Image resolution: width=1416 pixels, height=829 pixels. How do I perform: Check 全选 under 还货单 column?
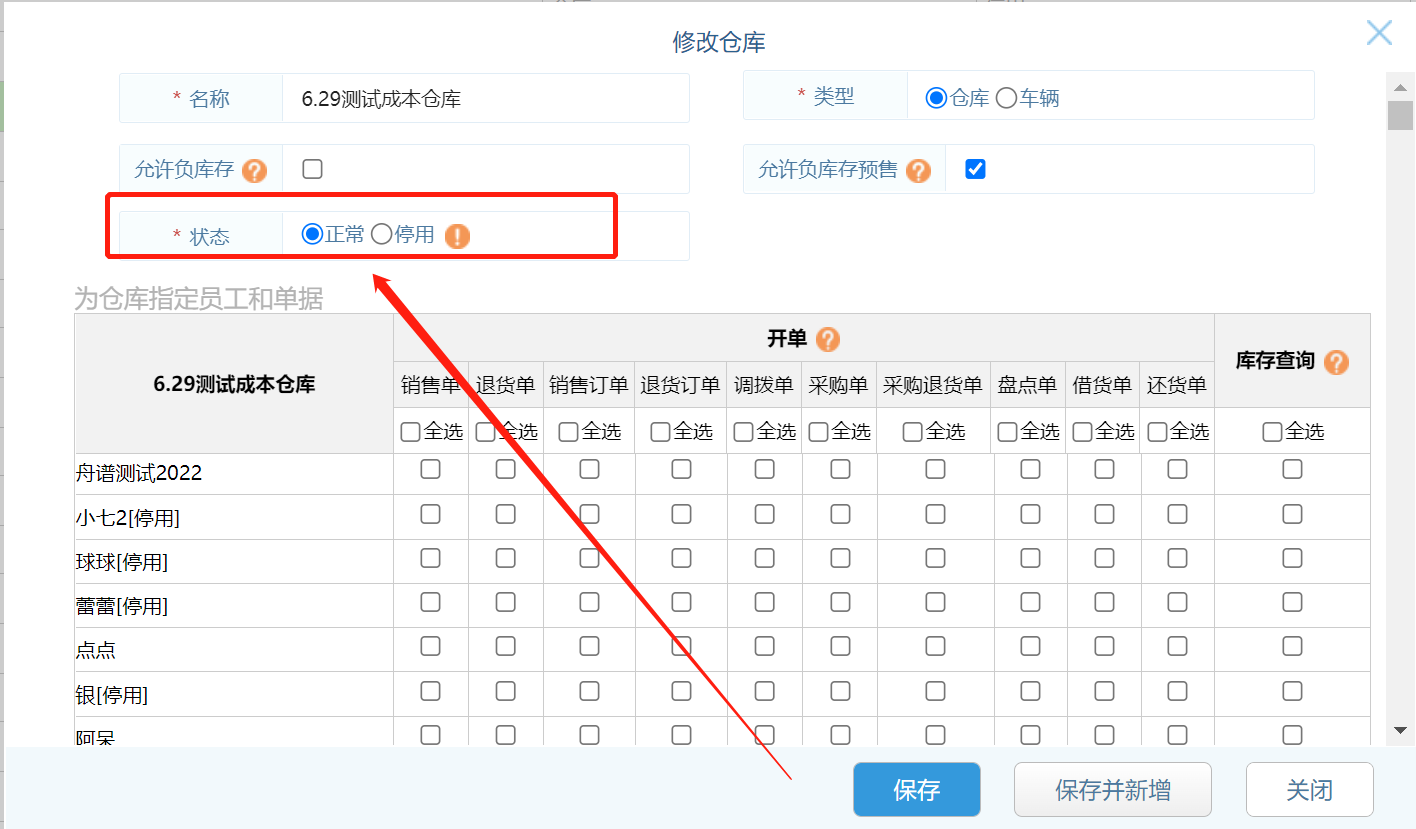click(x=1157, y=432)
